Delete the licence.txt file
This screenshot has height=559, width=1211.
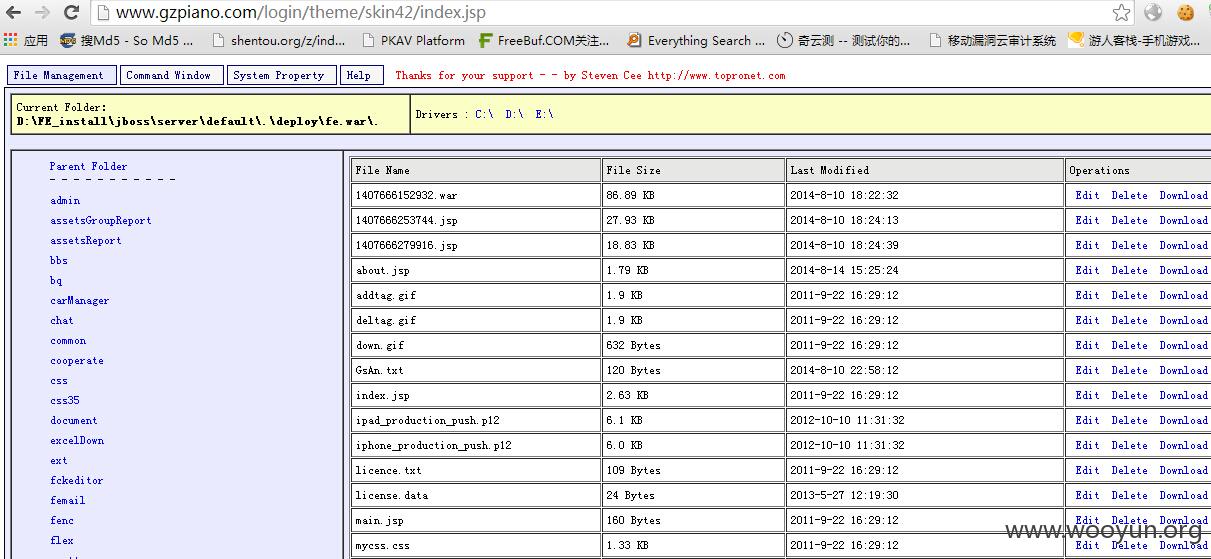[x=1129, y=471]
